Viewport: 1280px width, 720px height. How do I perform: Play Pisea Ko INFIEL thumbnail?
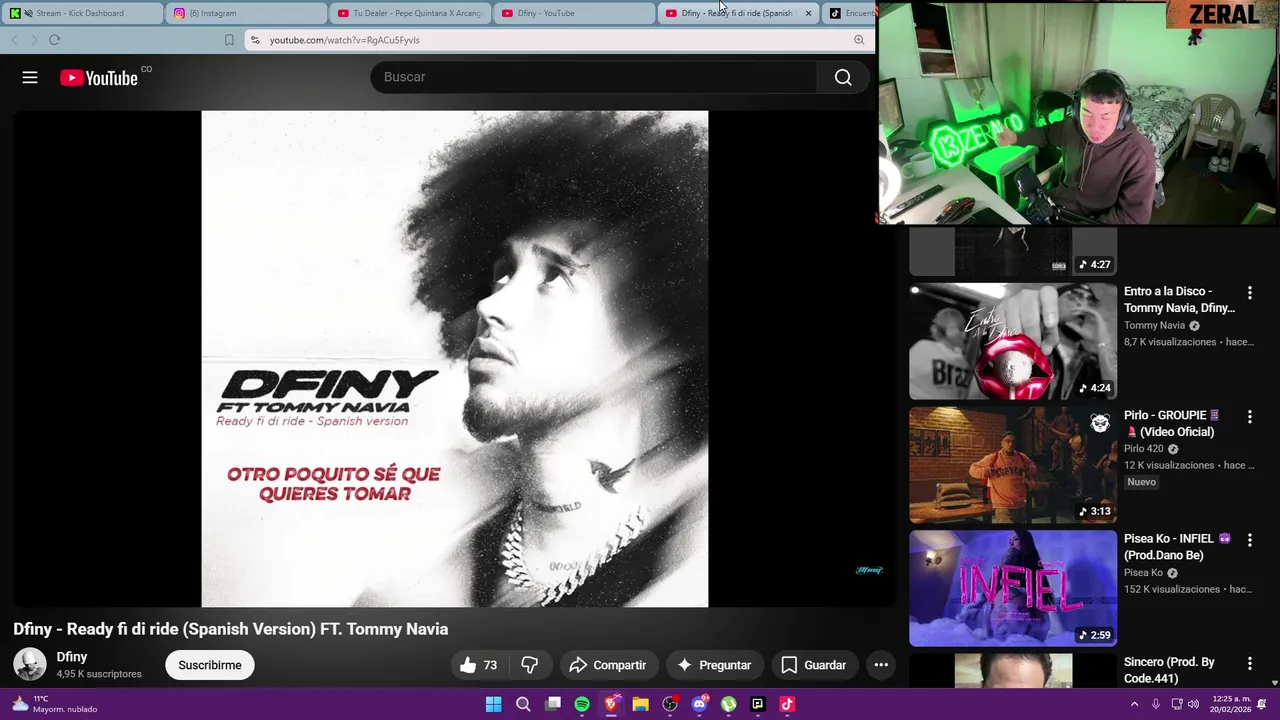click(1013, 588)
